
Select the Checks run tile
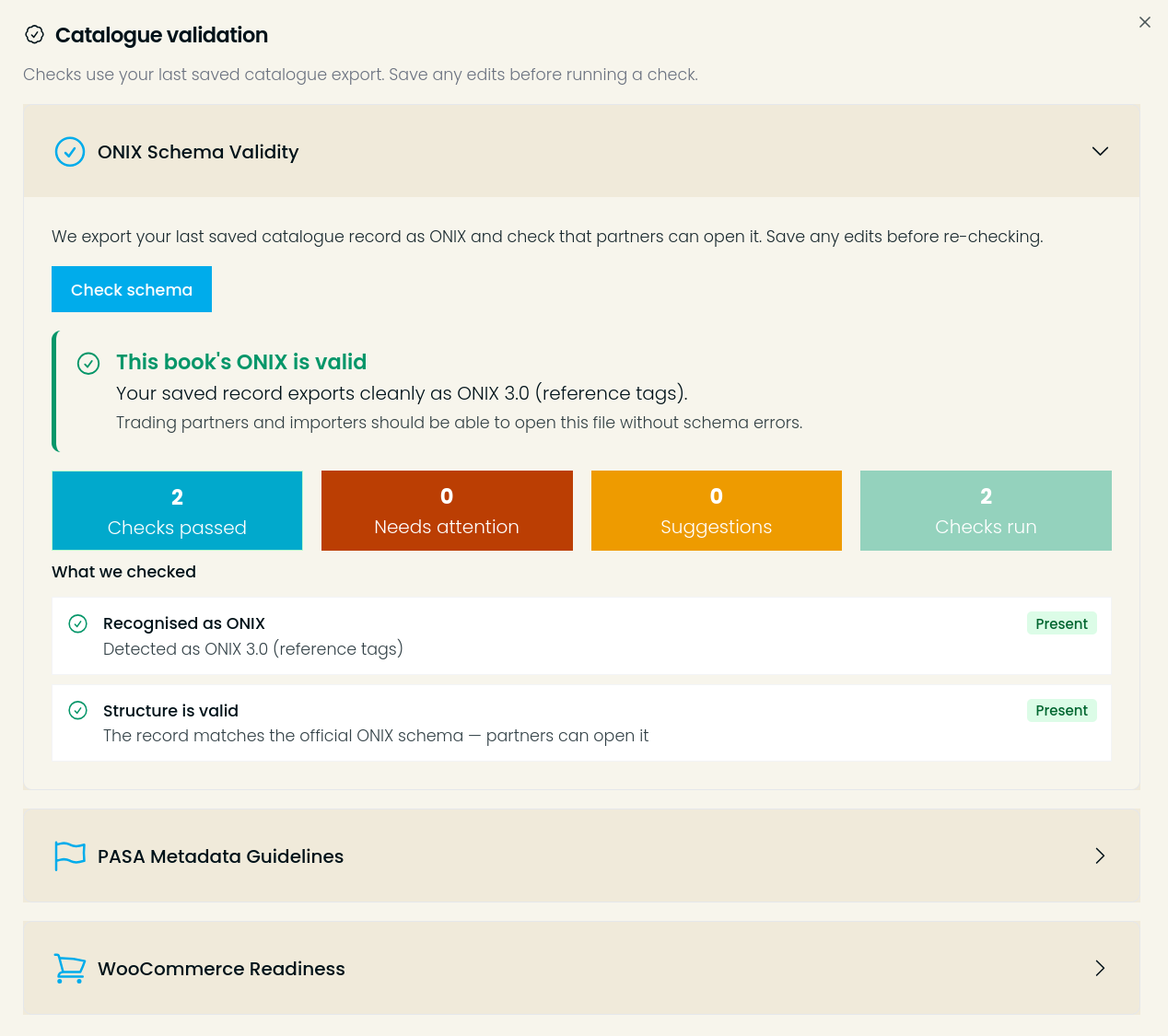coord(986,511)
